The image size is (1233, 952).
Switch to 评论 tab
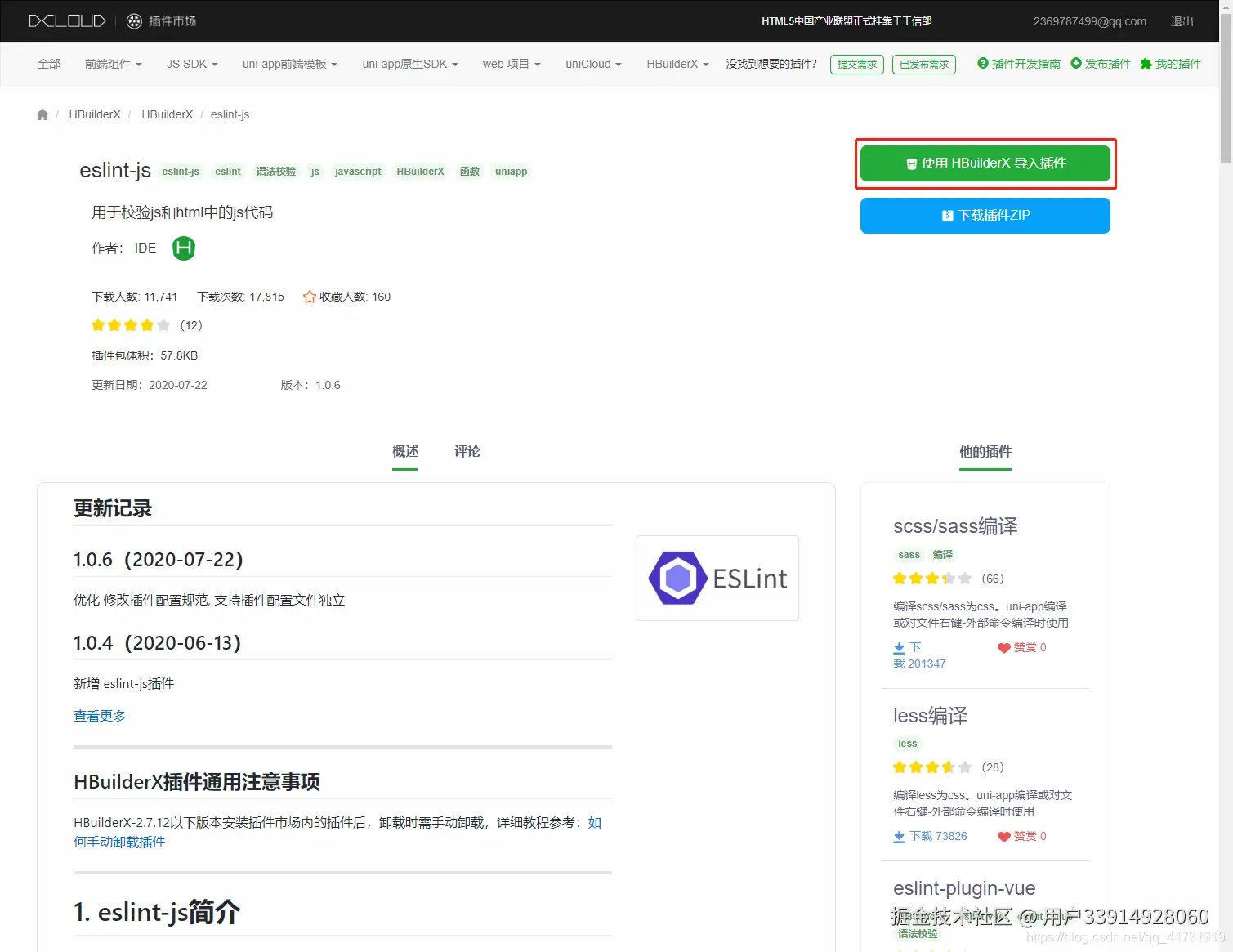[x=467, y=452]
